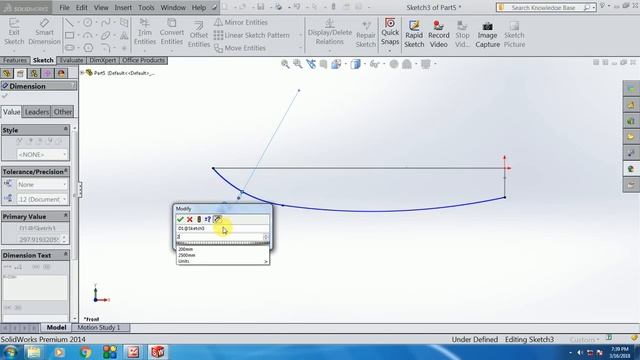Click the Primary Value number field
Image resolution: width=640 pixels, height=360 pixels.
[x=39, y=240]
